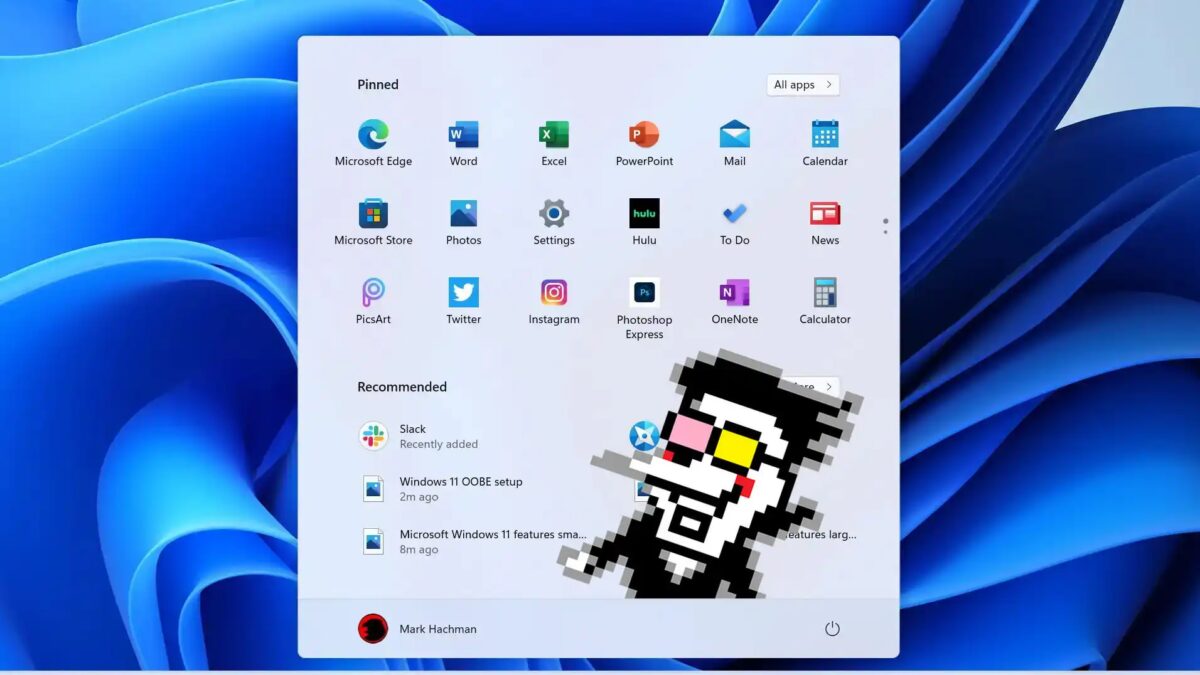
Task: Open Microsoft To Do
Action: (733, 214)
